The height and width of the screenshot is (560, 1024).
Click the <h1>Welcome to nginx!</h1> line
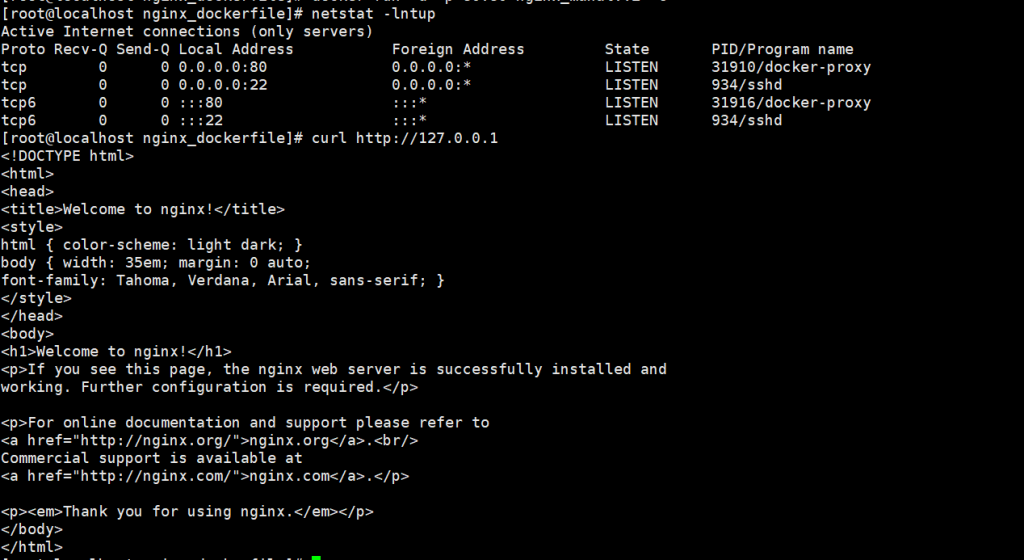tap(116, 352)
